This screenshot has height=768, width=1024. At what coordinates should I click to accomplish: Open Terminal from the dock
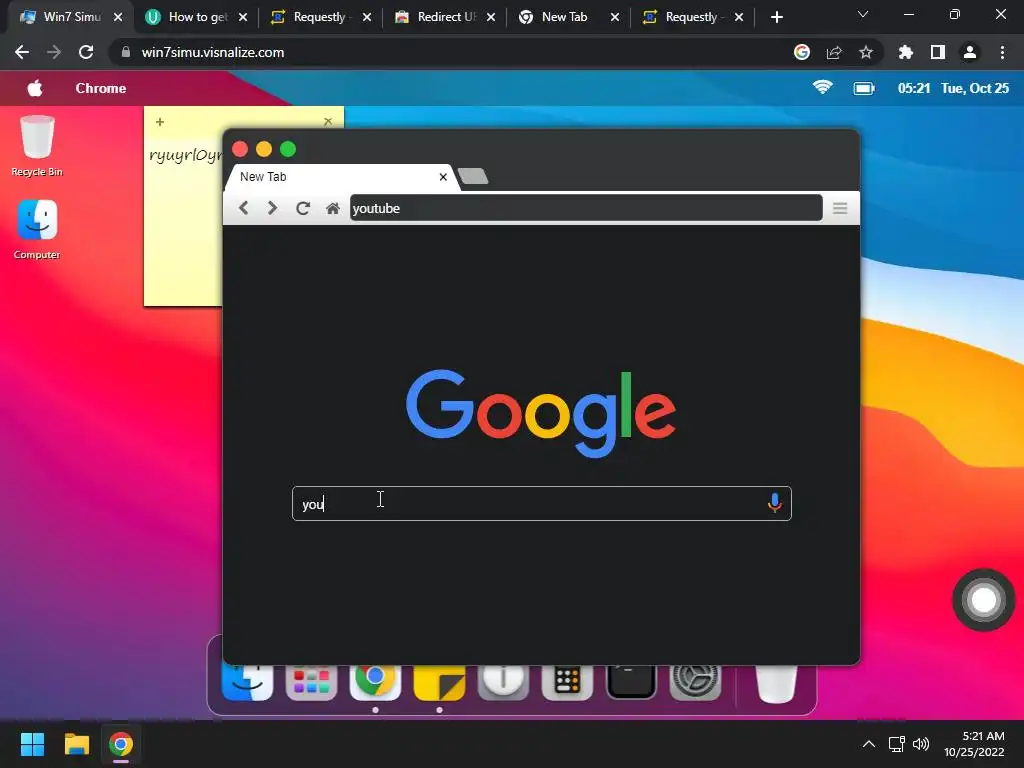(631, 682)
